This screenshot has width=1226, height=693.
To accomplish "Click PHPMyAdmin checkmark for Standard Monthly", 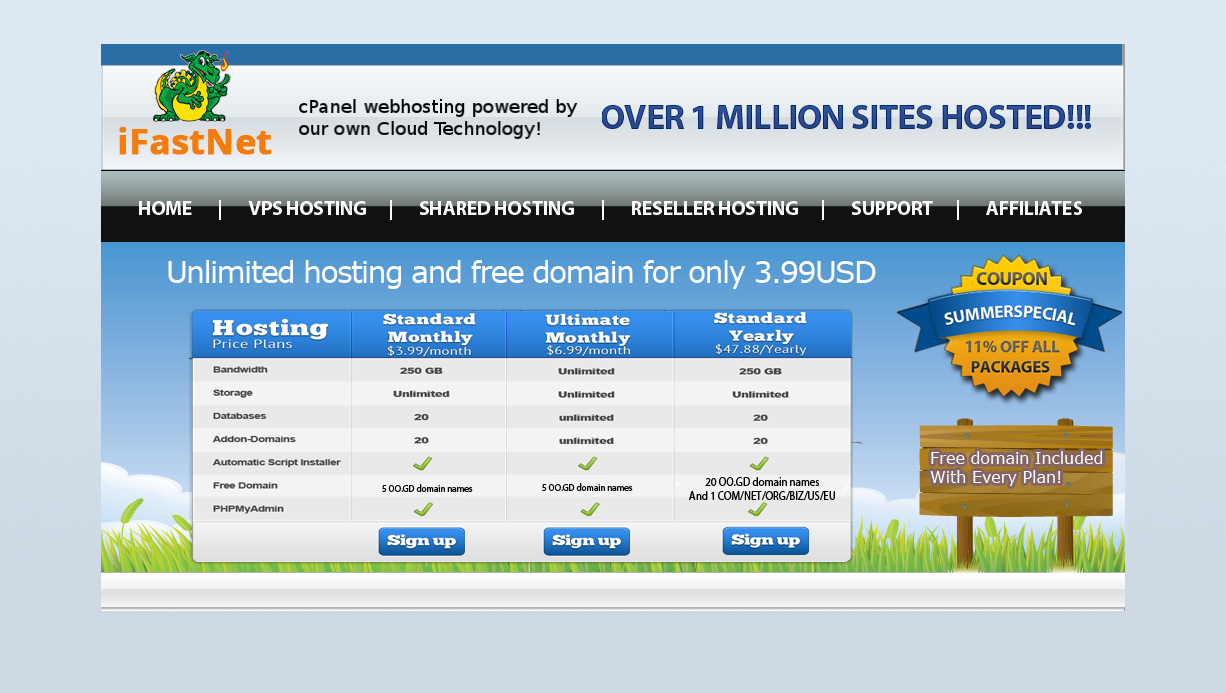I will pyautogui.click(x=423, y=509).
